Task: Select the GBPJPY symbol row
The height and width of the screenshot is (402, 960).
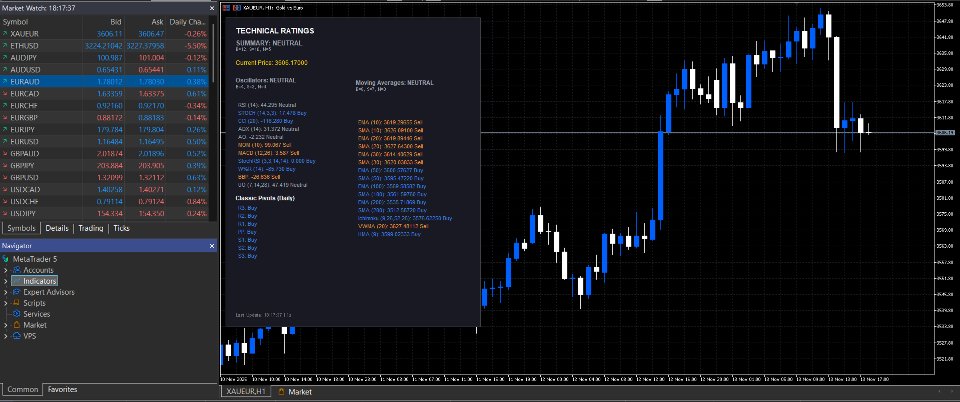Action: coord(105,166)
